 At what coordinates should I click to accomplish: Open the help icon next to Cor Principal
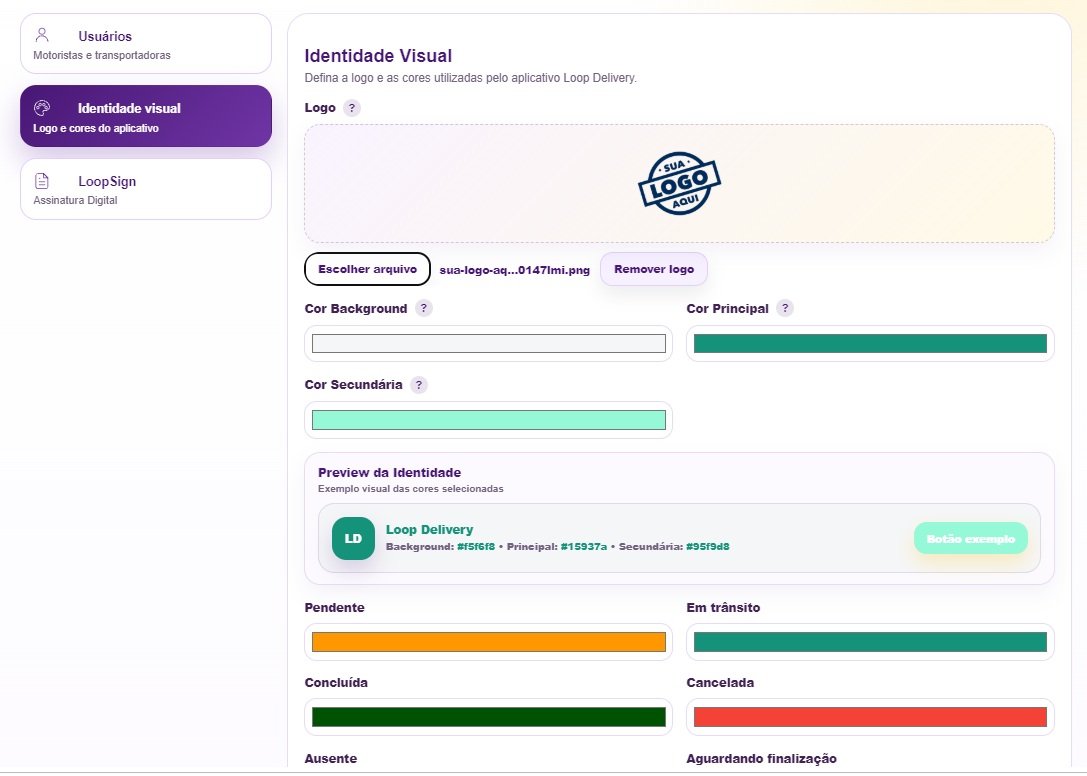point(785,308)
